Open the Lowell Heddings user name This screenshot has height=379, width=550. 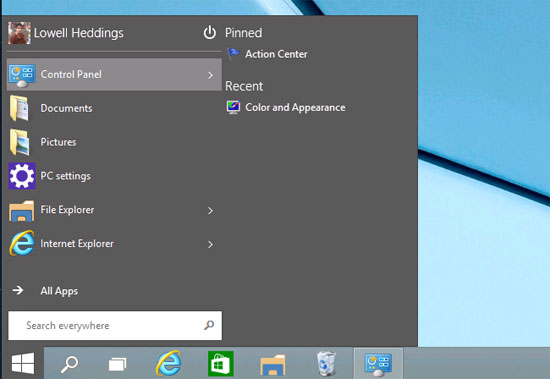pyautogui.click(x=79, y=33)
